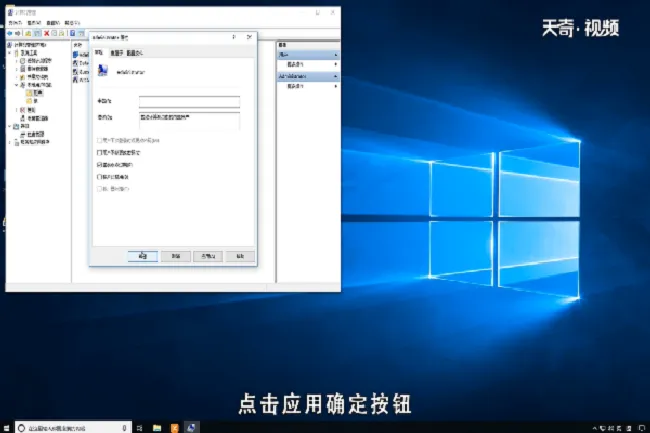Collapse the 用户 section in Actions pane
The height and width of the screenshot is (433, 650).
(x=336, y=55)
